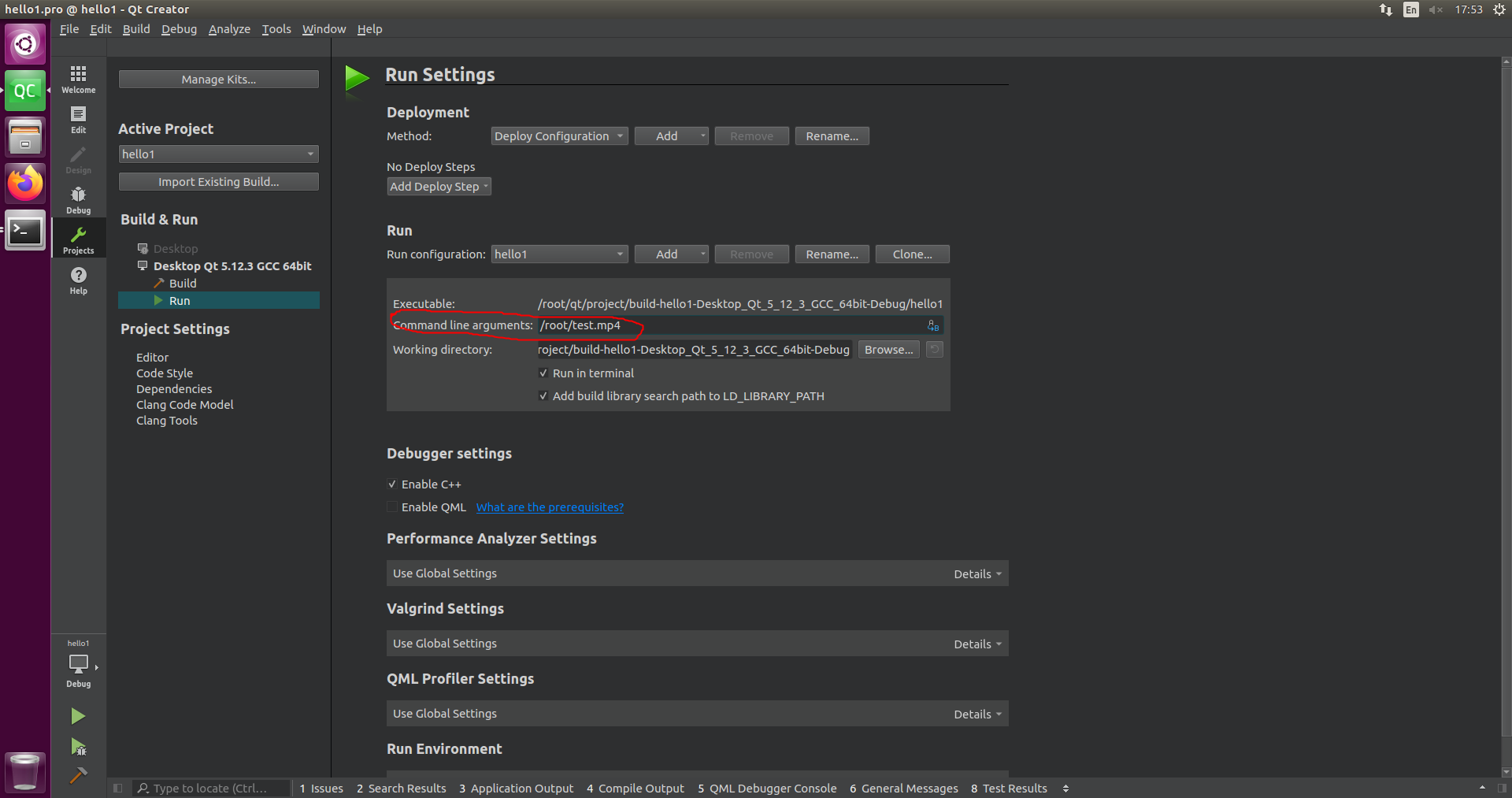Expand Performance Analyzer Settings Details

(x=977, y=574)
